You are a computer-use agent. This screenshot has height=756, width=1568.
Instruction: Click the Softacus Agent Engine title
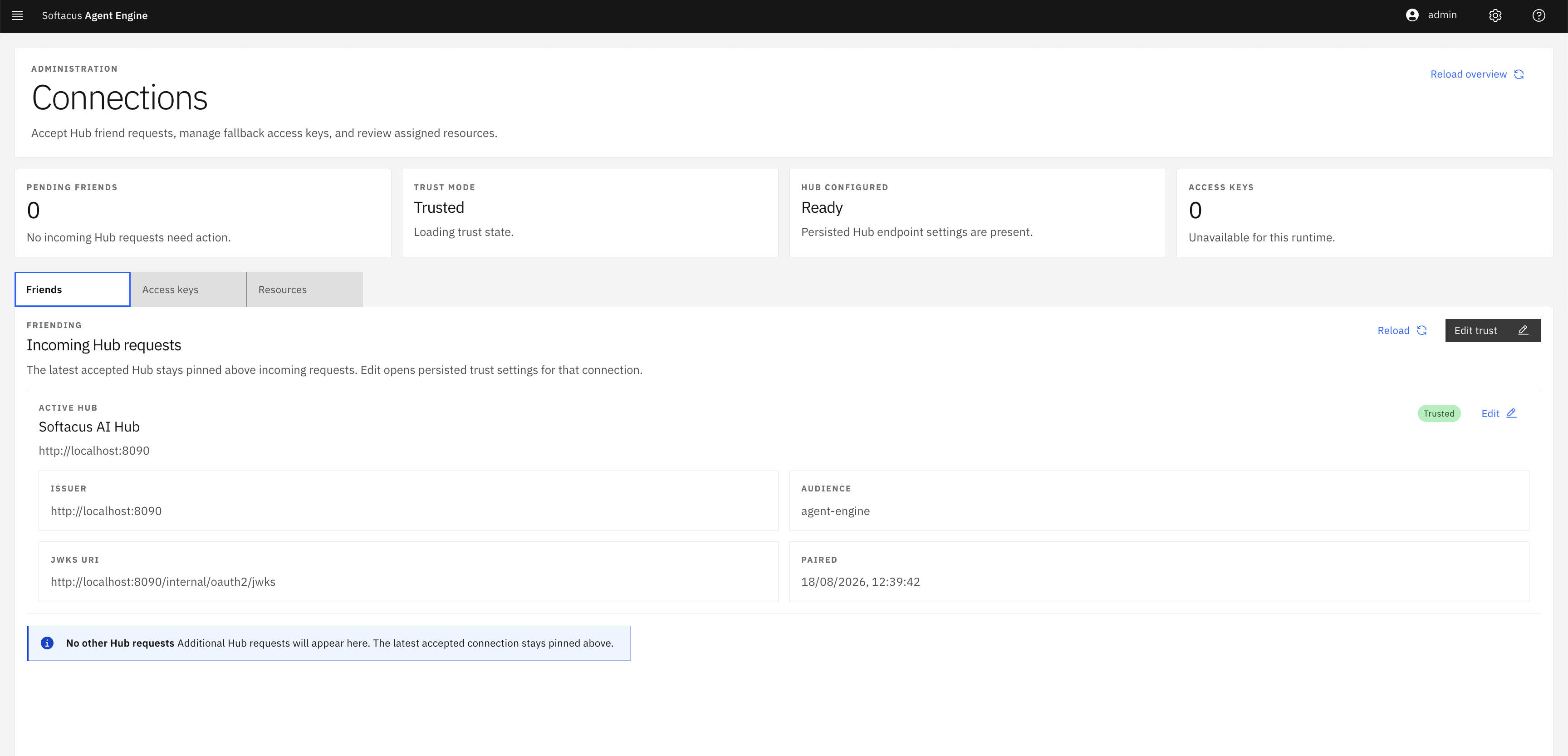tap(94, 15)
